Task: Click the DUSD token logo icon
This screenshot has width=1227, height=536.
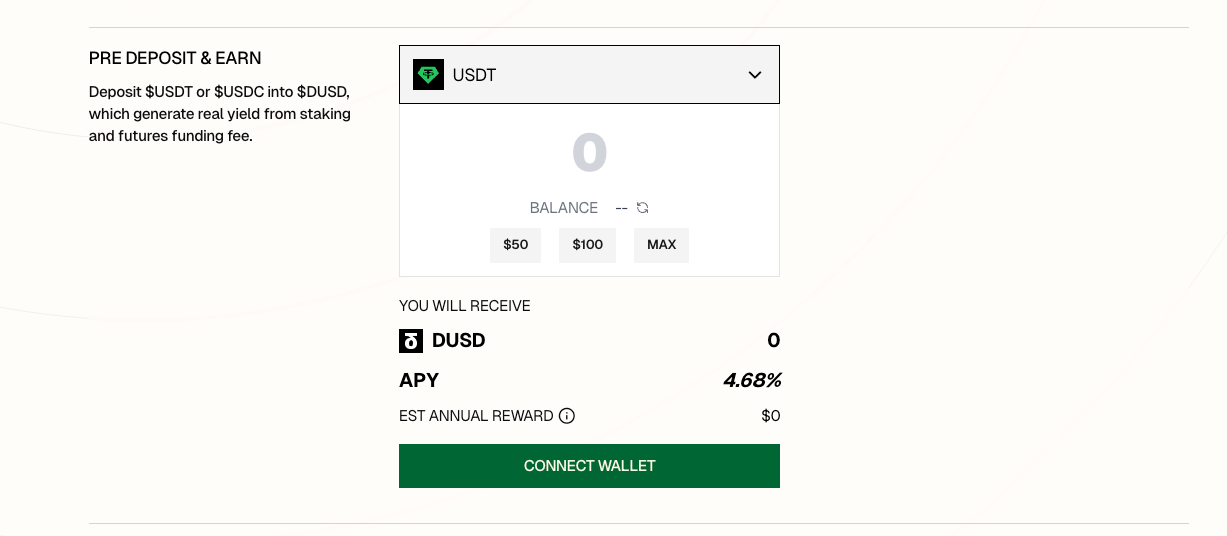Action: click(x=411, y=341)
